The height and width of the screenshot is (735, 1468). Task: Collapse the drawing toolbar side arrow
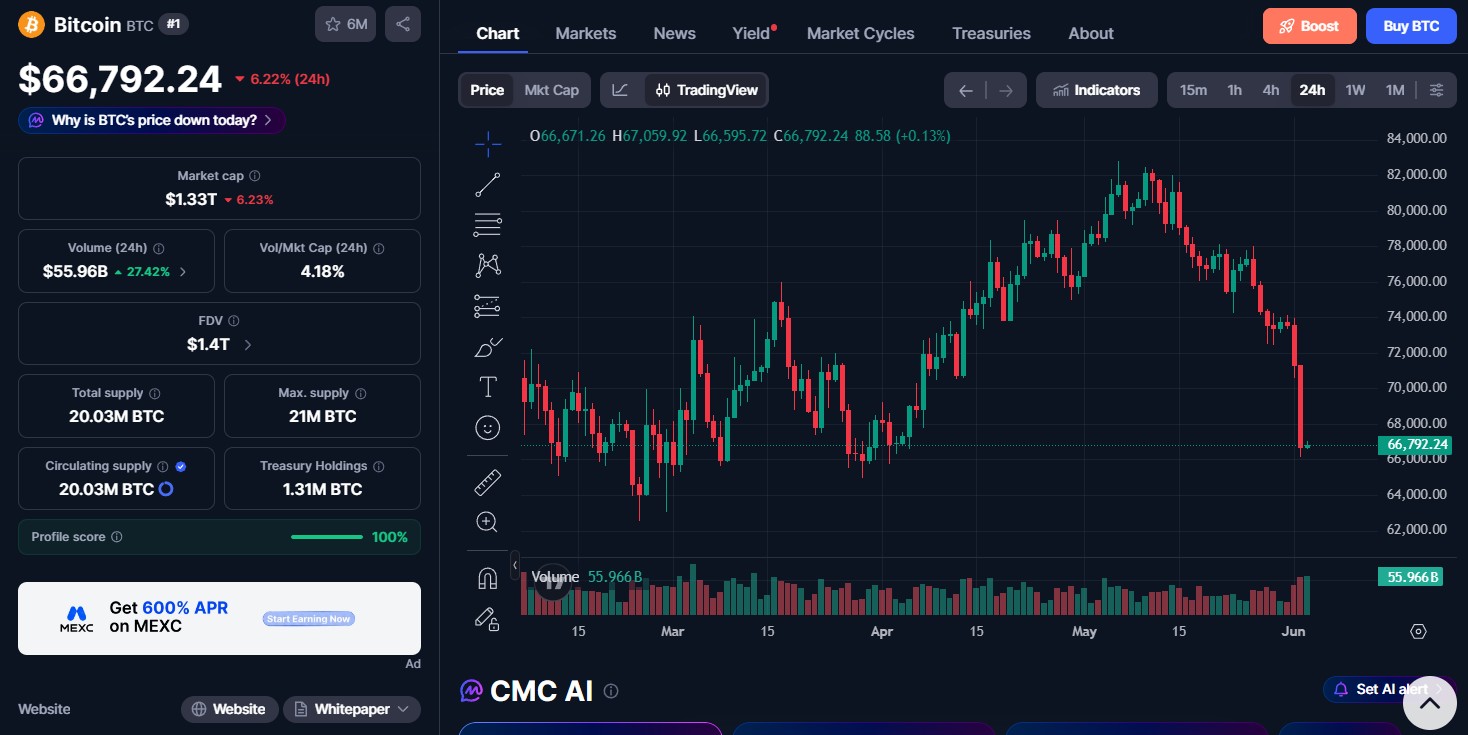click(515, 566)
